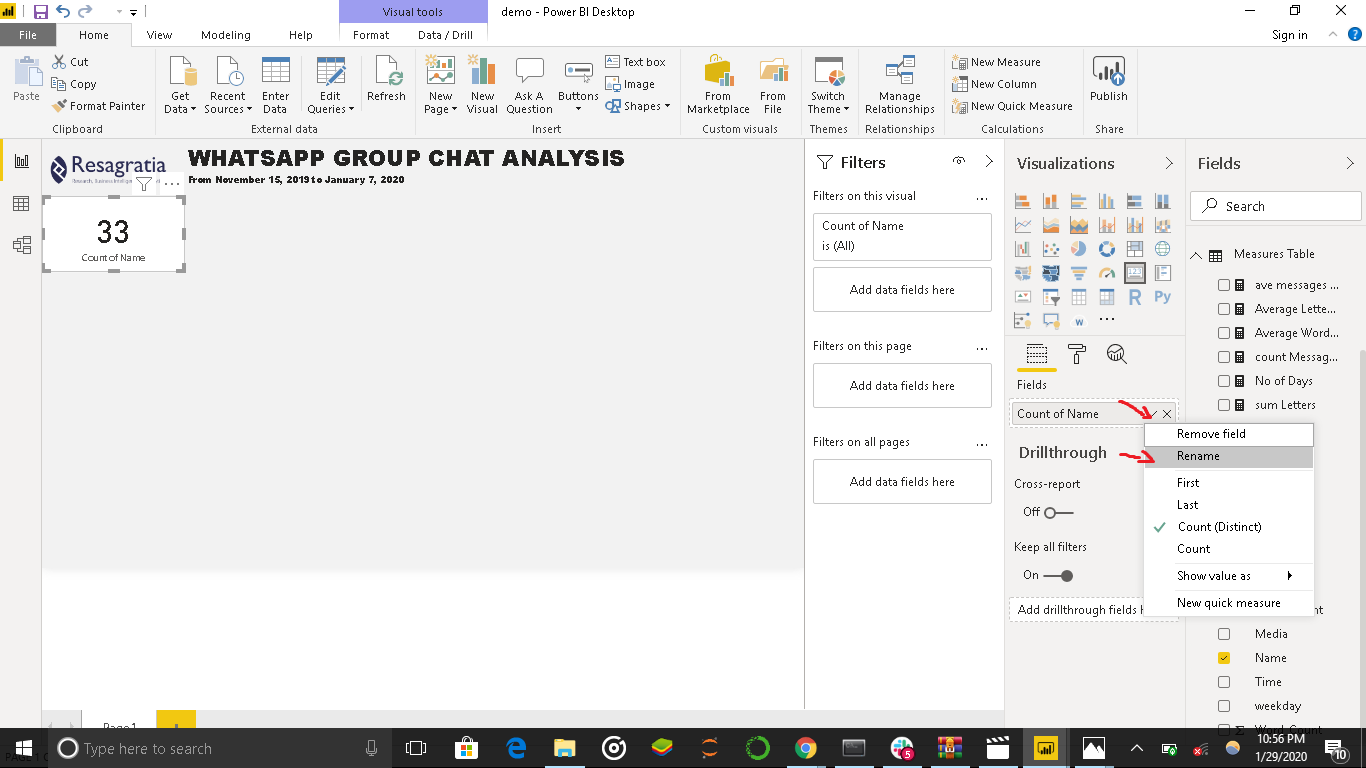Switch to the Modeling ribbon tab

(226, 35)
